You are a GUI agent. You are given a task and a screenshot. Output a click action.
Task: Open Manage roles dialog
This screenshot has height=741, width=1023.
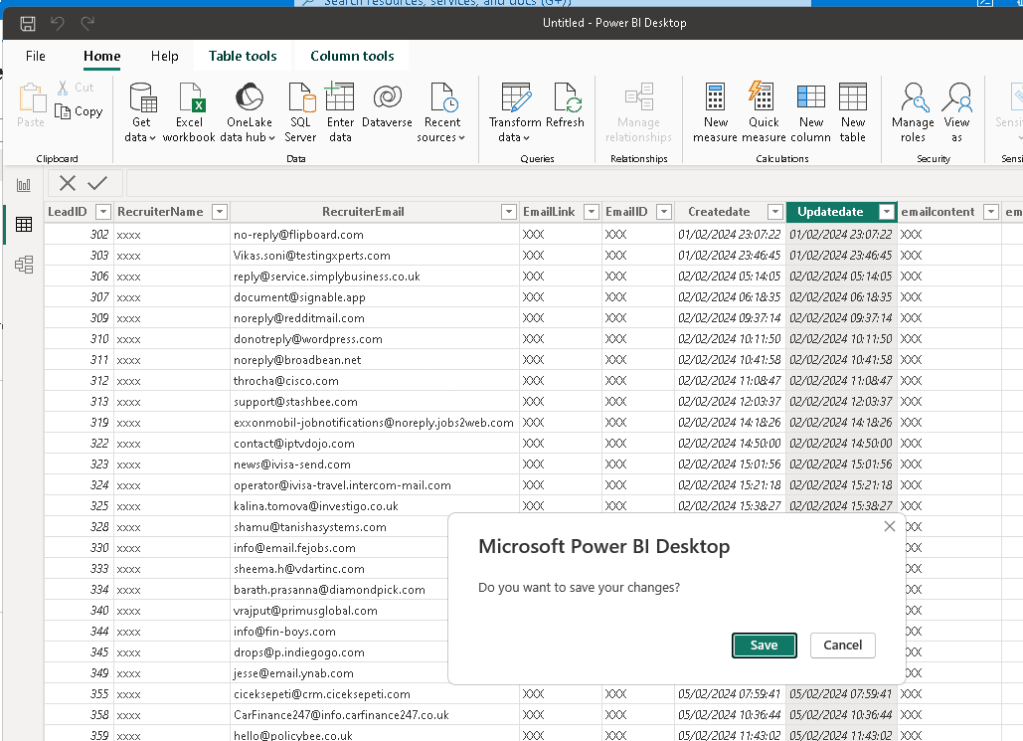(x=913, y=112)
